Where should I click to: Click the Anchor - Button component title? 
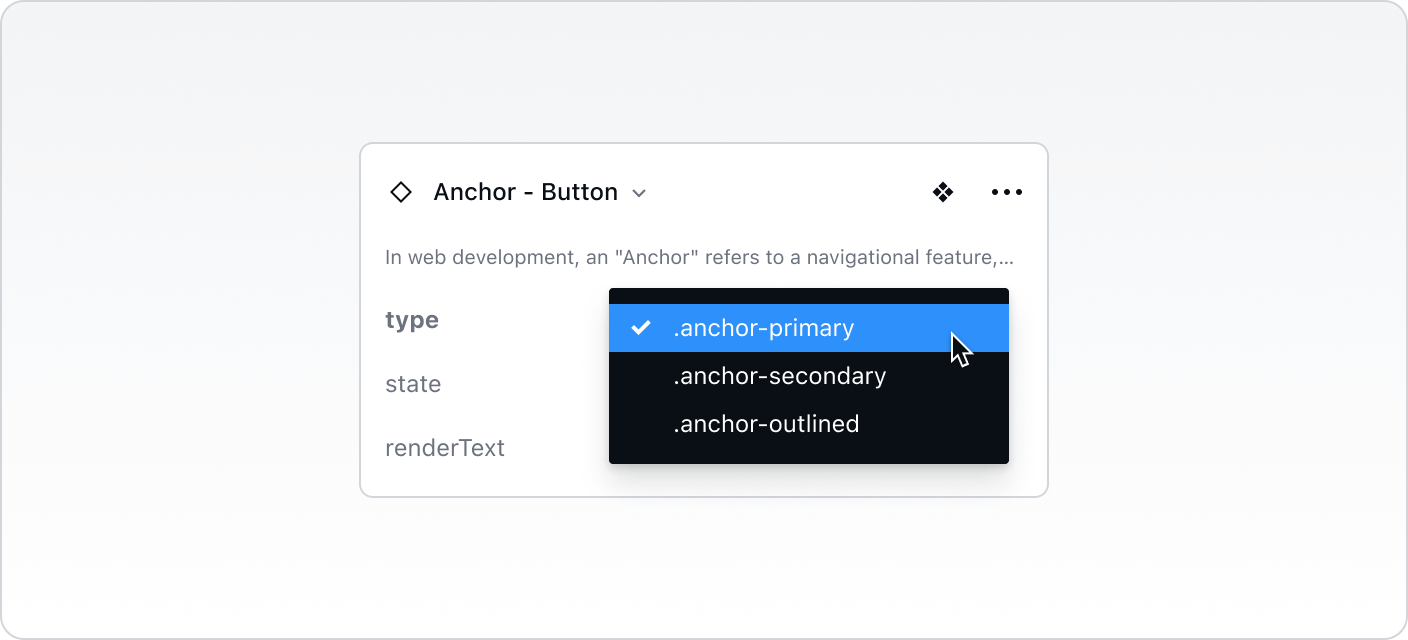pos(525,192)
